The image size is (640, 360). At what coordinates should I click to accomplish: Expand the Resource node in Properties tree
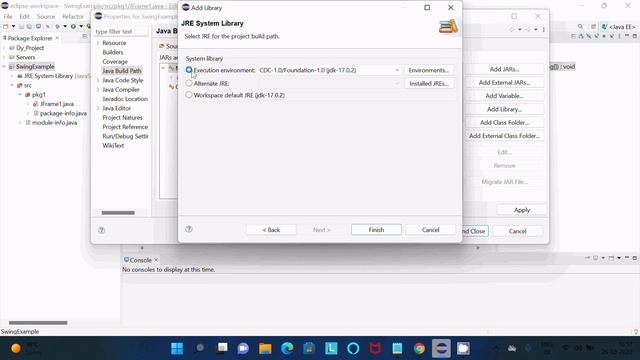[98, 43]
